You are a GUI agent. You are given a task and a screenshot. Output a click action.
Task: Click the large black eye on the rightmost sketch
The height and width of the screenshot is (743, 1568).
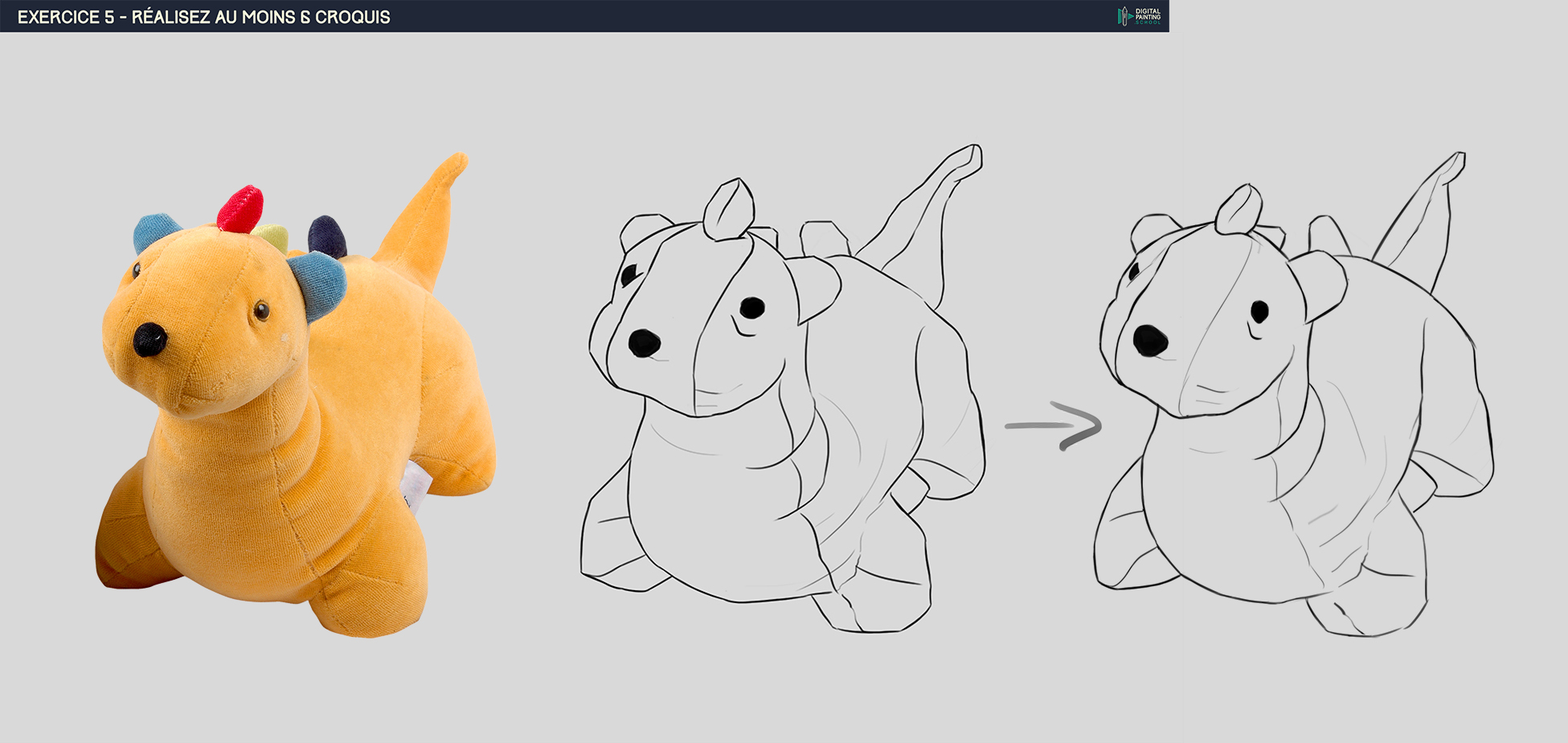(1259, 311)
